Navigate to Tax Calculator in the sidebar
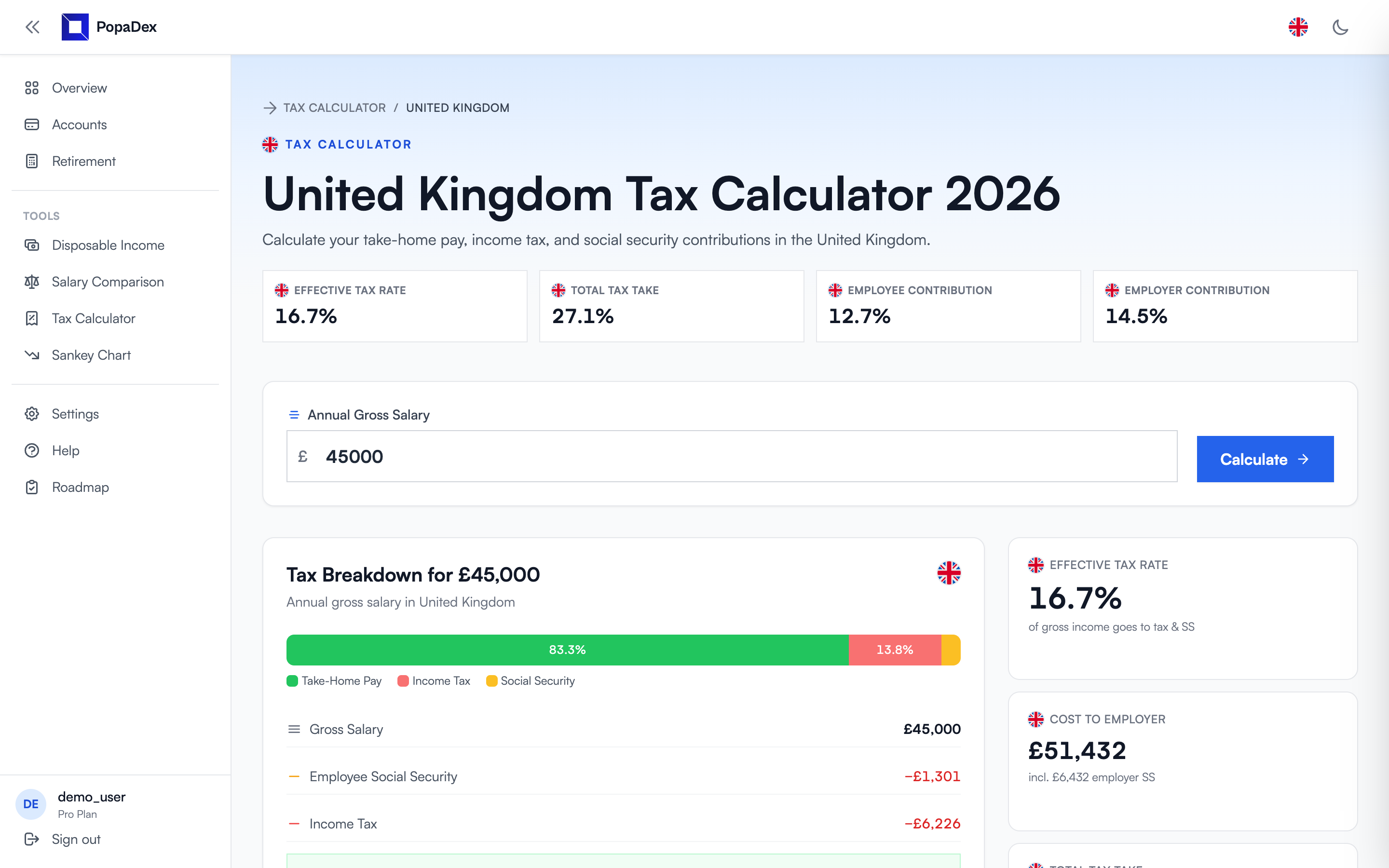The image size is (1389, 868). 93,319
